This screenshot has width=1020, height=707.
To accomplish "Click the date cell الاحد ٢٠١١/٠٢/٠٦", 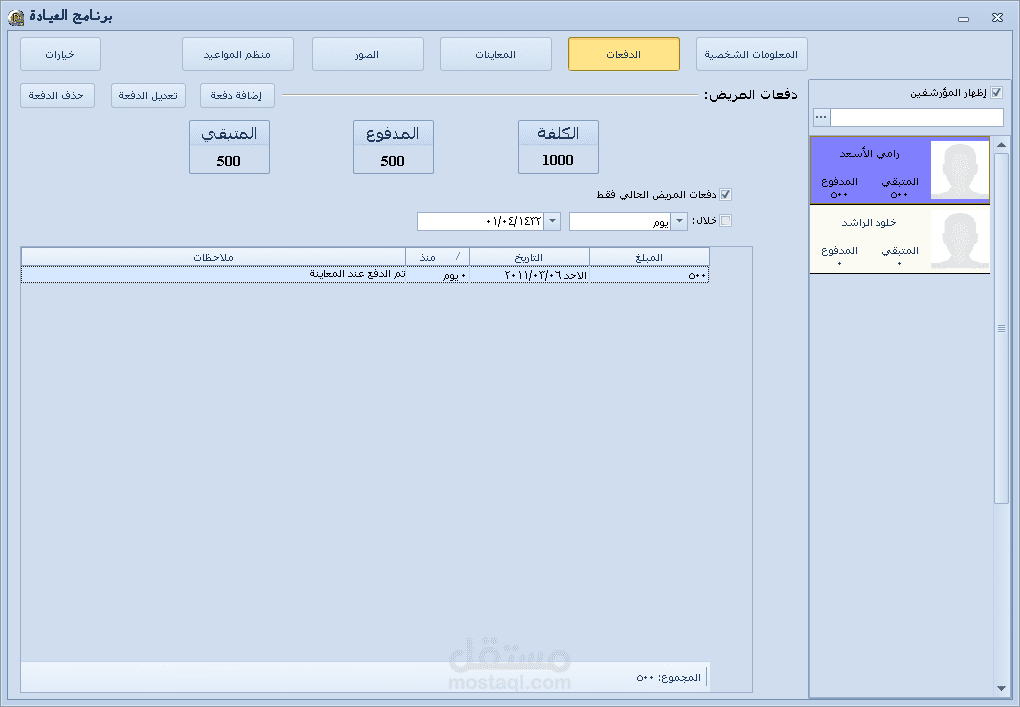I will [x=529, y=275].
